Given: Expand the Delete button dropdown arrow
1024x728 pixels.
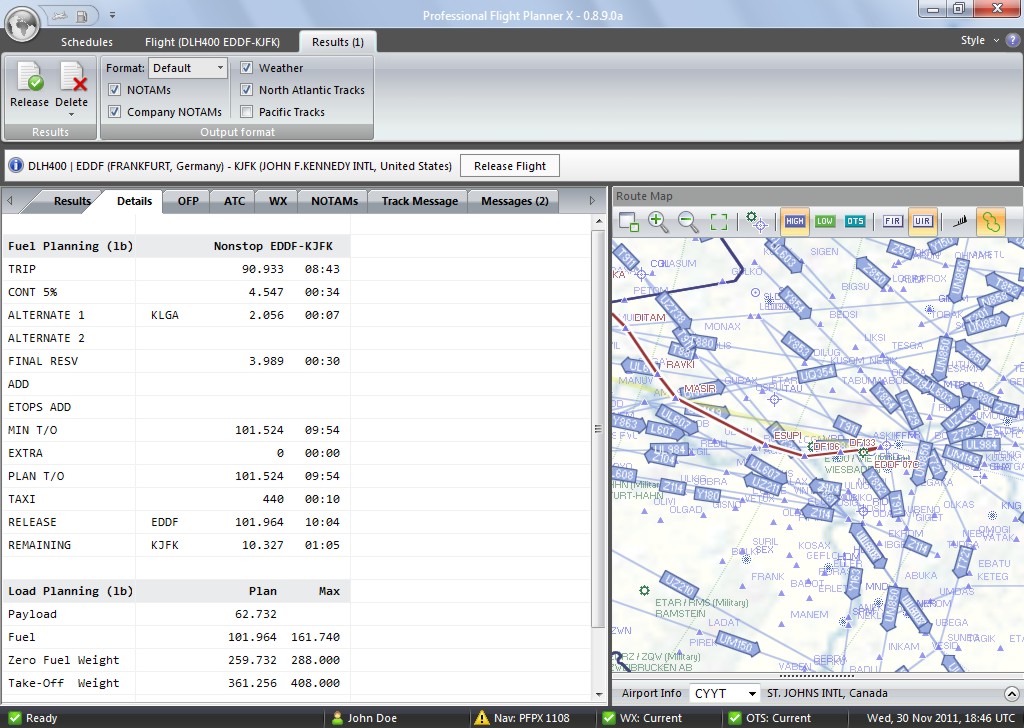Looking at the screenshot, I should (71, 115).
